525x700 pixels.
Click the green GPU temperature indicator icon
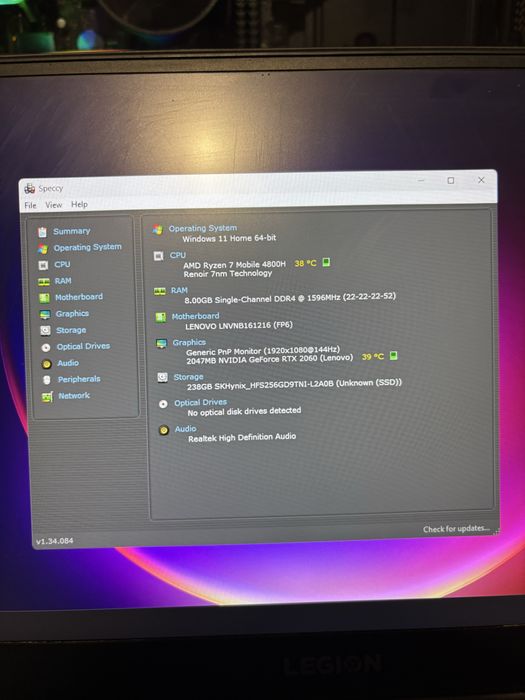pos(393,356)
